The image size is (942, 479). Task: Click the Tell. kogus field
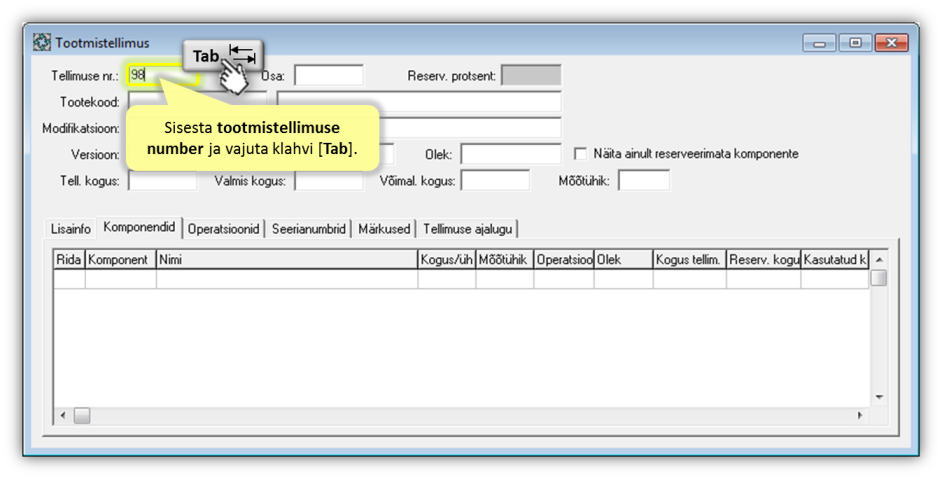coord(162,180)
